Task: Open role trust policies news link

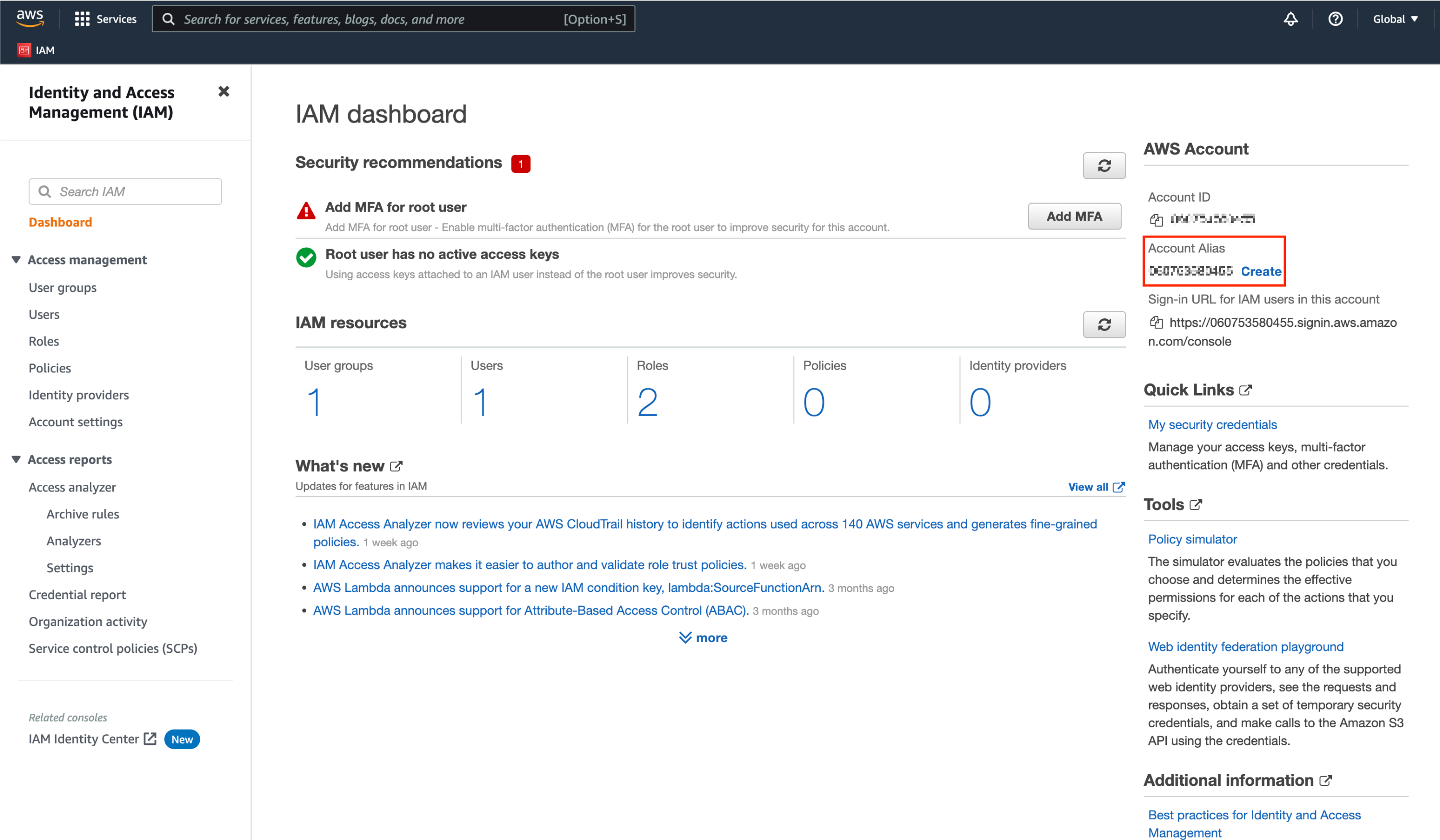Action: pos(530,565)
